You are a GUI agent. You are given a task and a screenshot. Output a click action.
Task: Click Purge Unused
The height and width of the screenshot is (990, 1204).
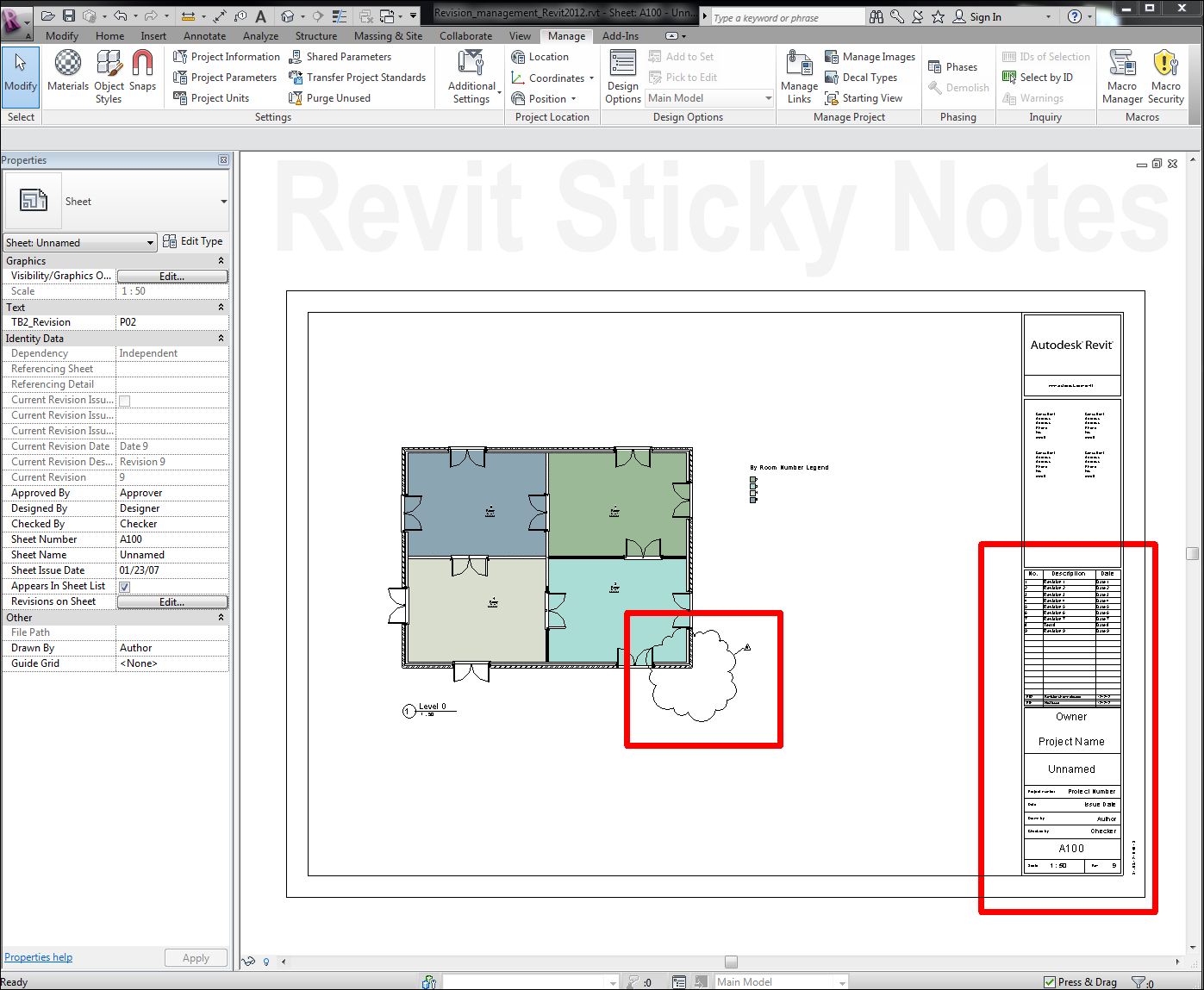(329, 98)
